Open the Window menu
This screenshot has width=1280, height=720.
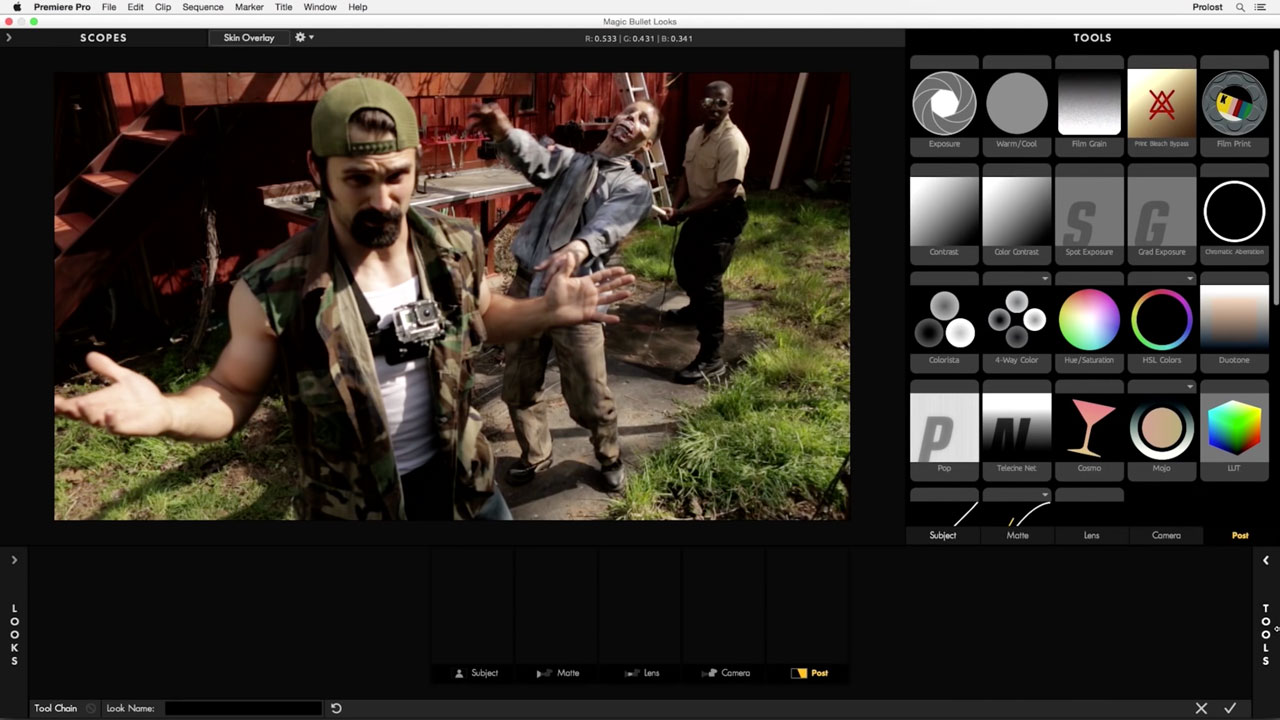click(x=320, y=7)
